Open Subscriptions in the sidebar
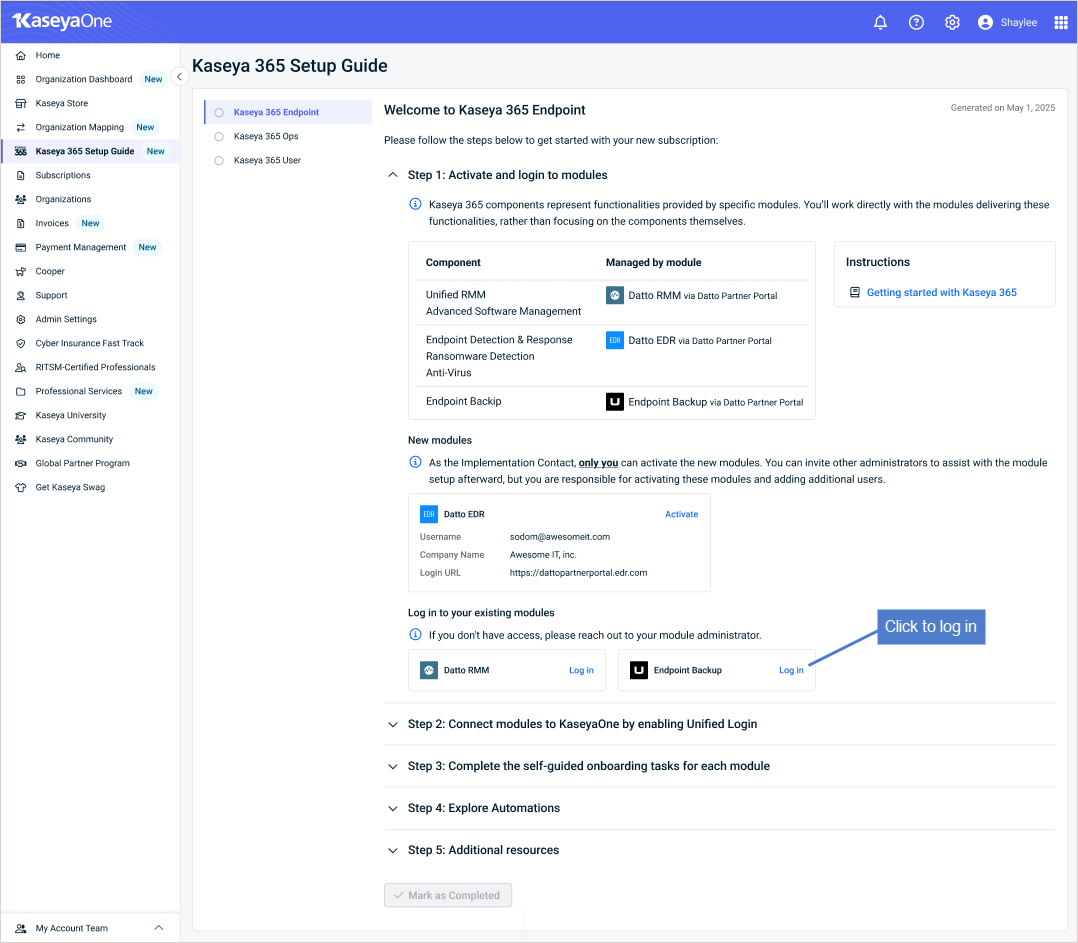The image size is (1078, 943). [x=90, y=176]
